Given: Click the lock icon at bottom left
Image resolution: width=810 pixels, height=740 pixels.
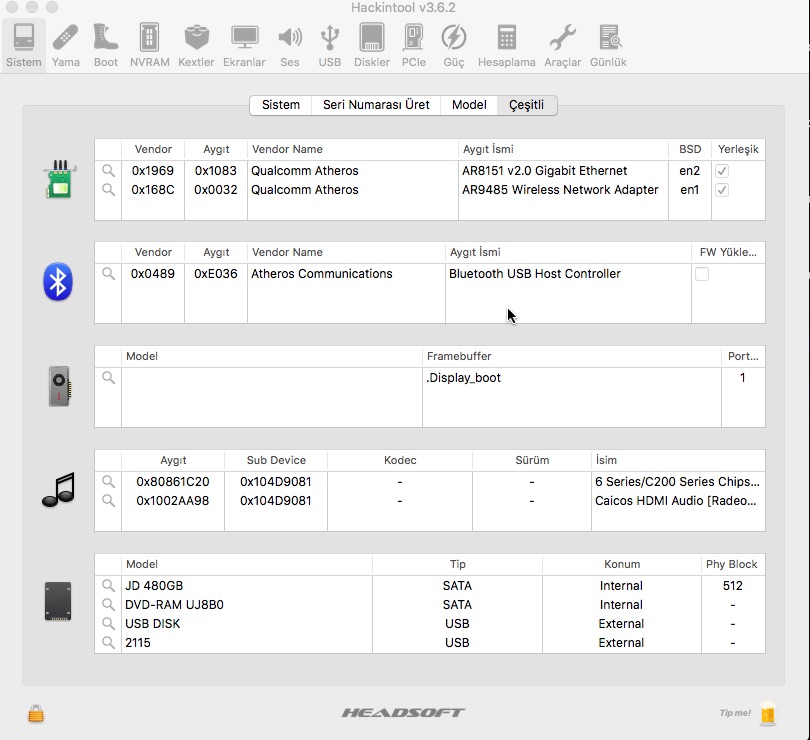Looking at the screenshot, I should point(36,713).
